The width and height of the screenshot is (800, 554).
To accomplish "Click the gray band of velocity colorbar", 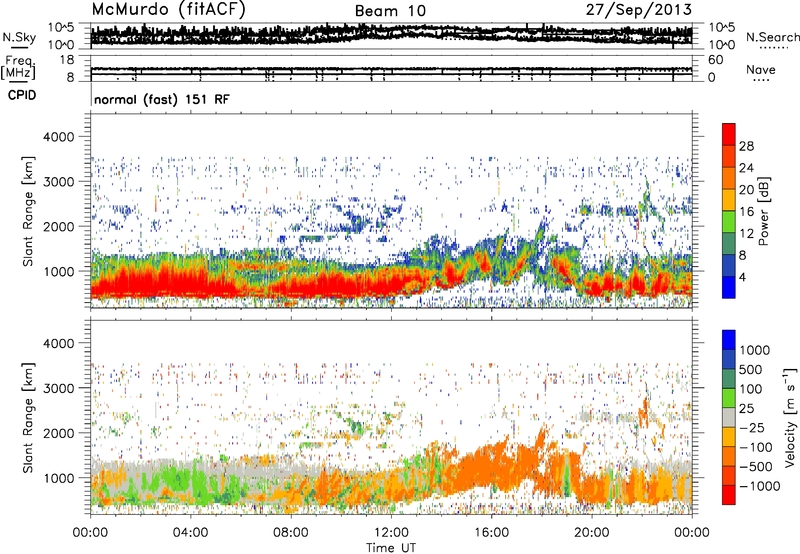I will (x=729, y=417).
